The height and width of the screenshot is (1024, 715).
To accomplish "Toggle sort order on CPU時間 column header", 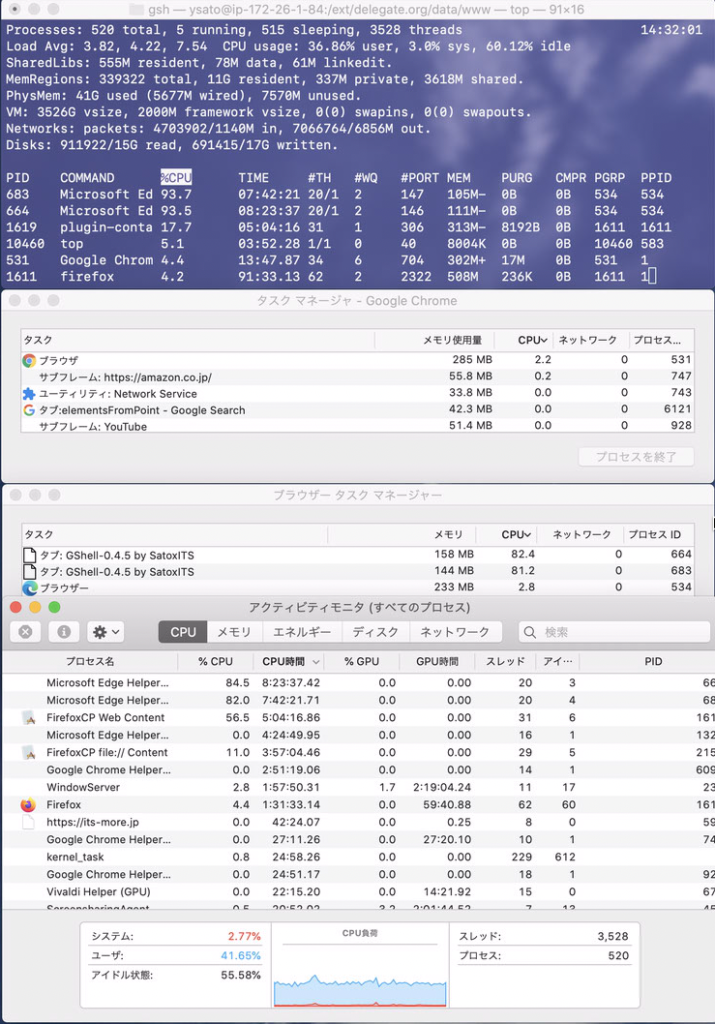I will (292, 662).
